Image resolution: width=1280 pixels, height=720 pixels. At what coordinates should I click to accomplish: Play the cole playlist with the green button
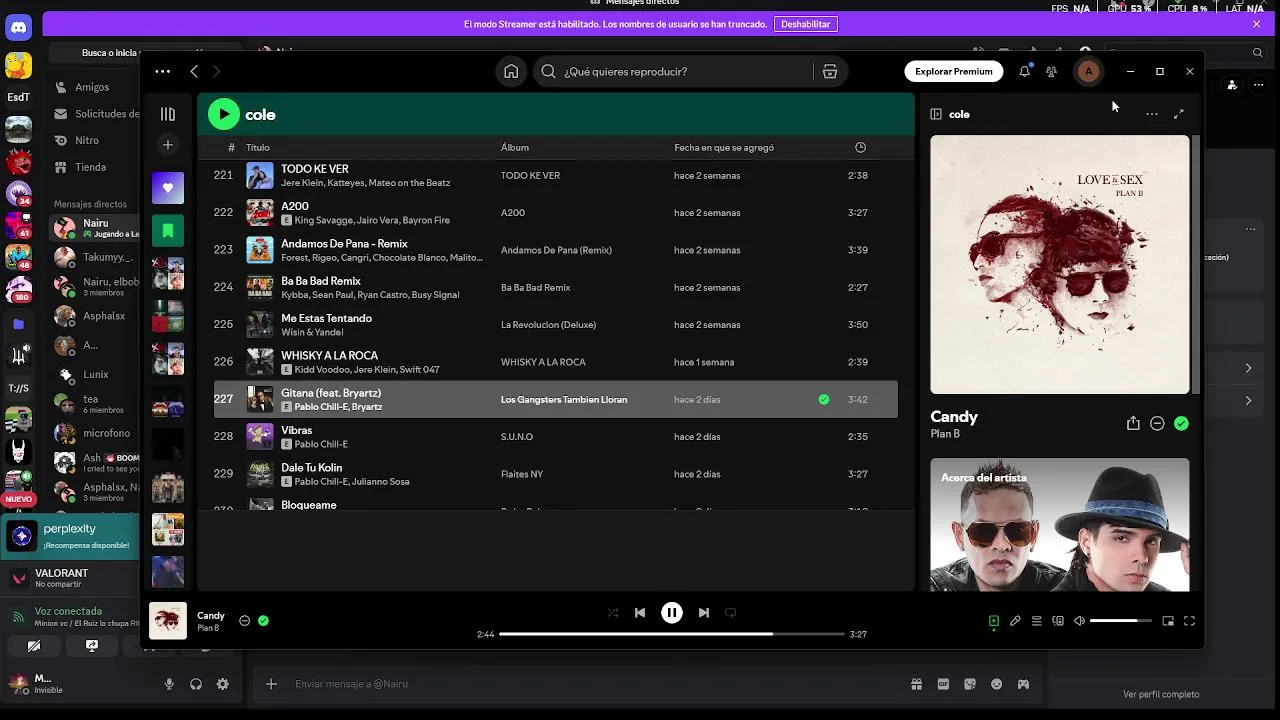(224, 114)
